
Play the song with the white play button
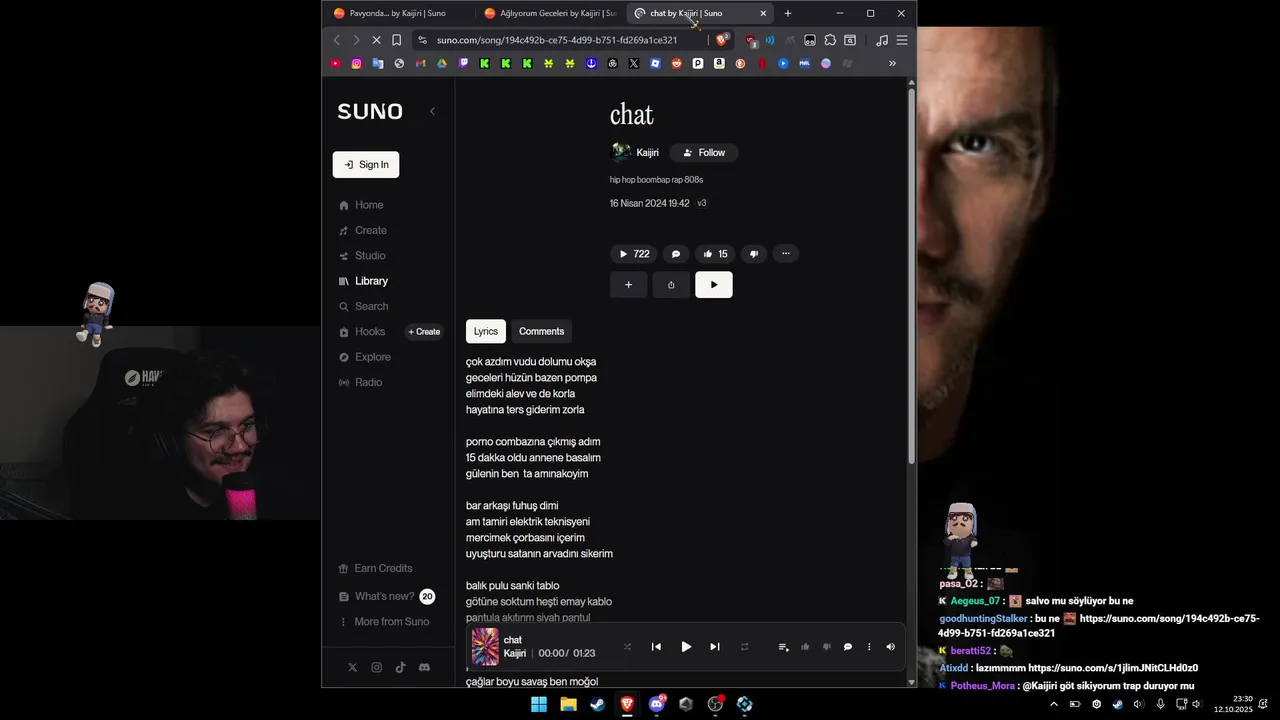click(714, 285)
